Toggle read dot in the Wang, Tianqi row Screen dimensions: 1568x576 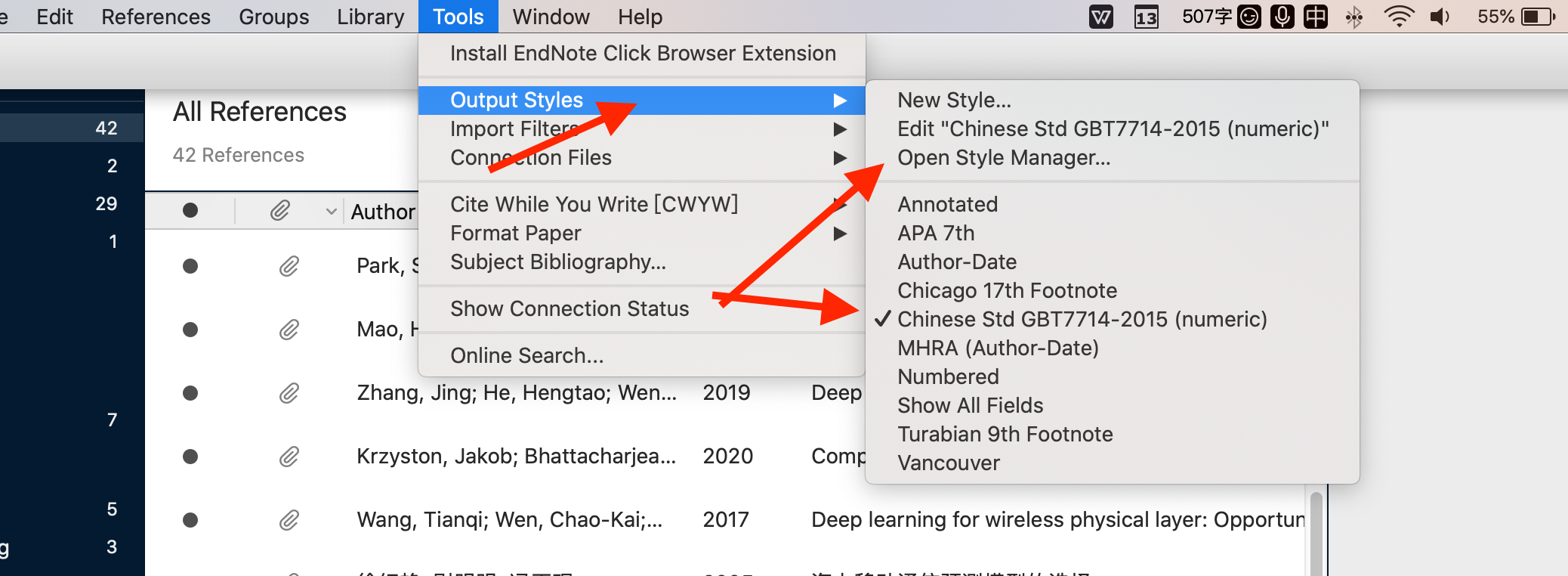[x=190, y=520]
